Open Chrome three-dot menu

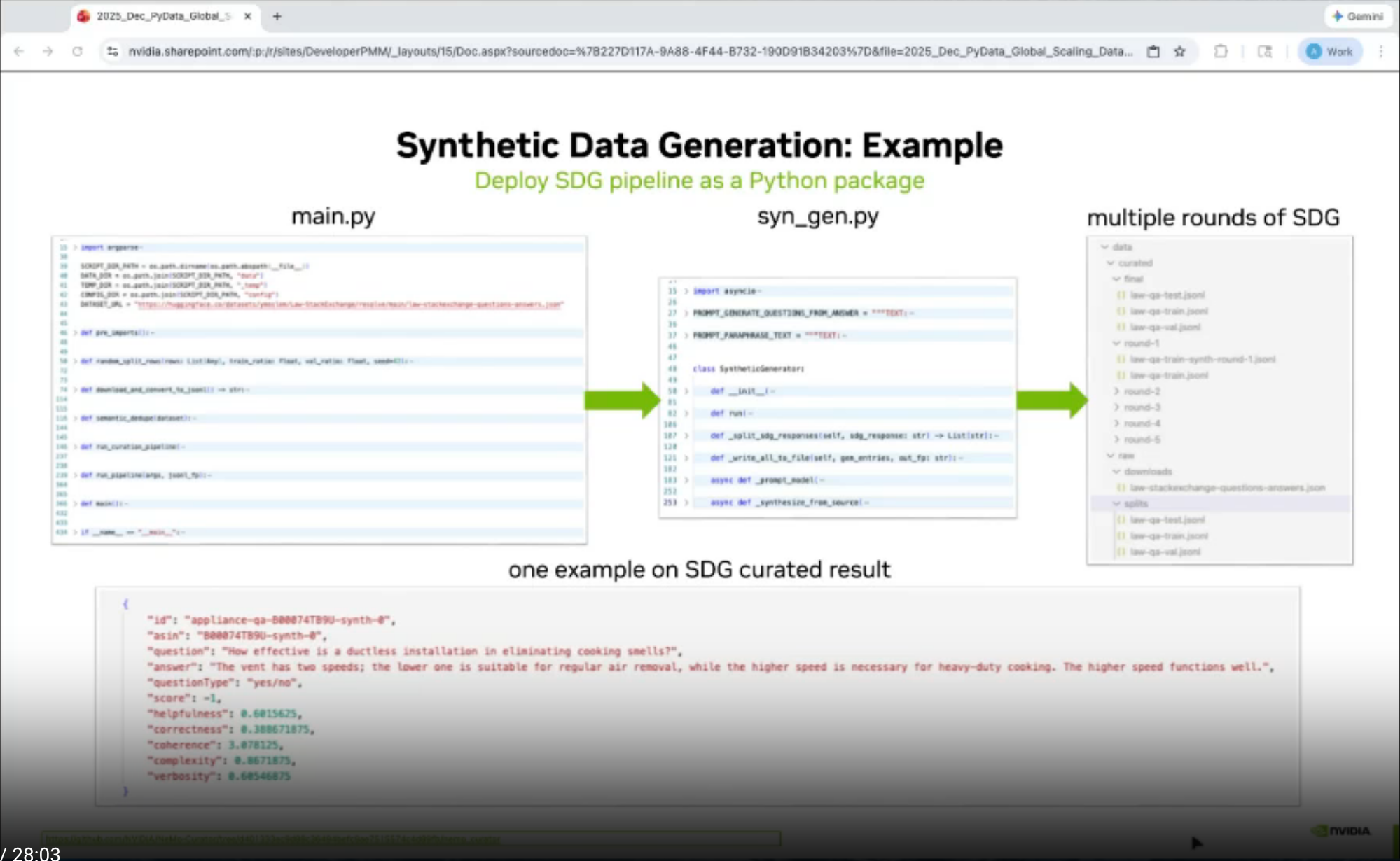[1380, 51]
